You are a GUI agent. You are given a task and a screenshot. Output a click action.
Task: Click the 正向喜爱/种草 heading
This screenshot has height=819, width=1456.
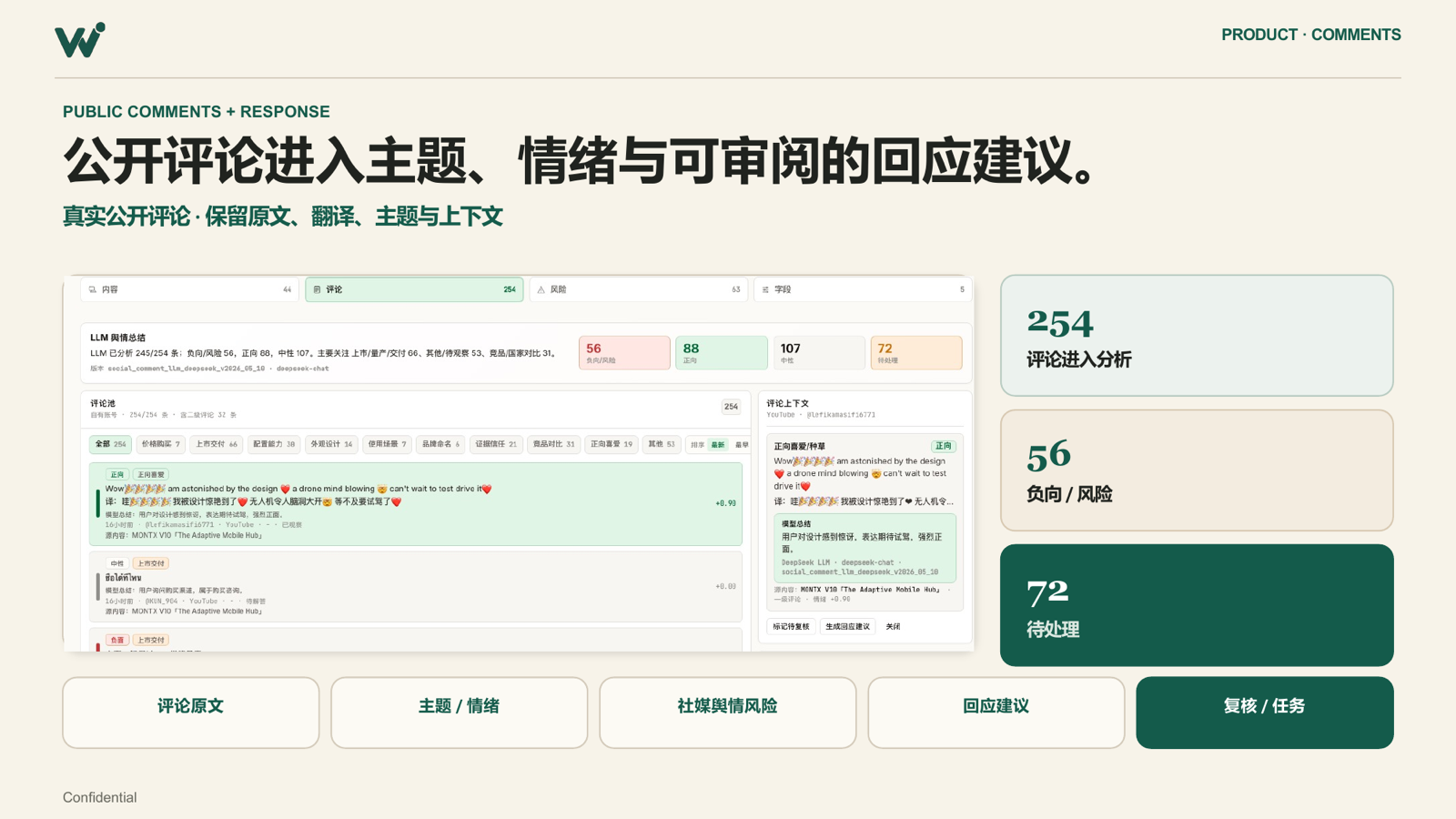click(x=800, y=446)
